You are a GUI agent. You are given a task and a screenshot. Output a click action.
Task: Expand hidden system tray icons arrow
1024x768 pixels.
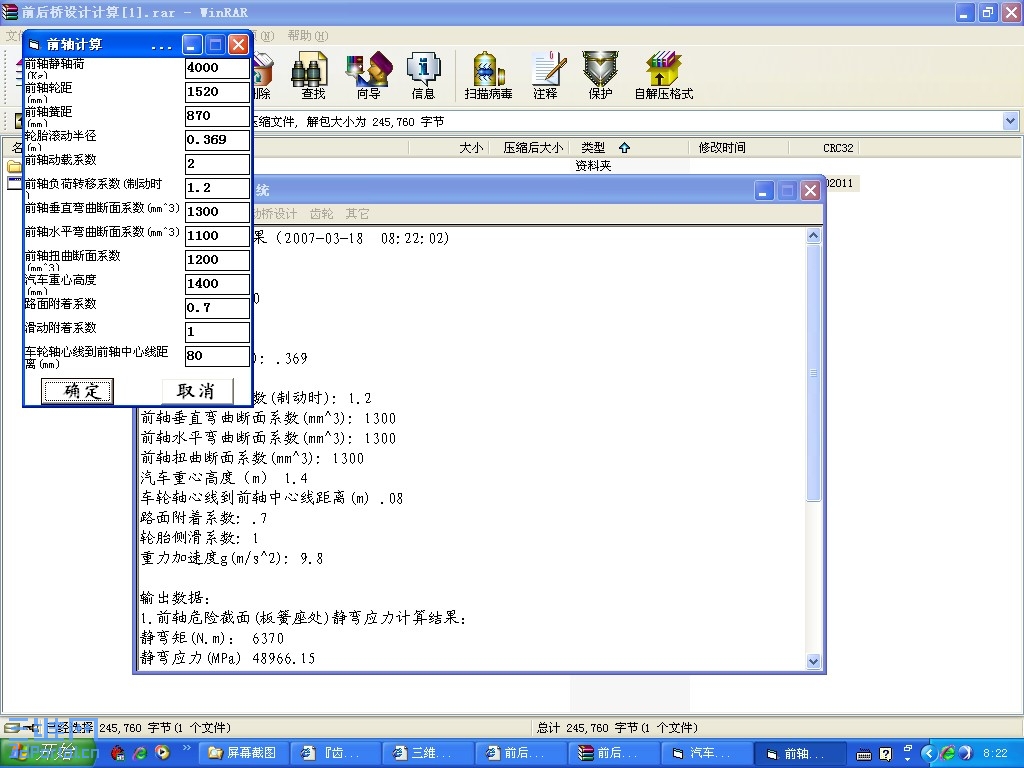pyautogui.click(x=929, y=753)
